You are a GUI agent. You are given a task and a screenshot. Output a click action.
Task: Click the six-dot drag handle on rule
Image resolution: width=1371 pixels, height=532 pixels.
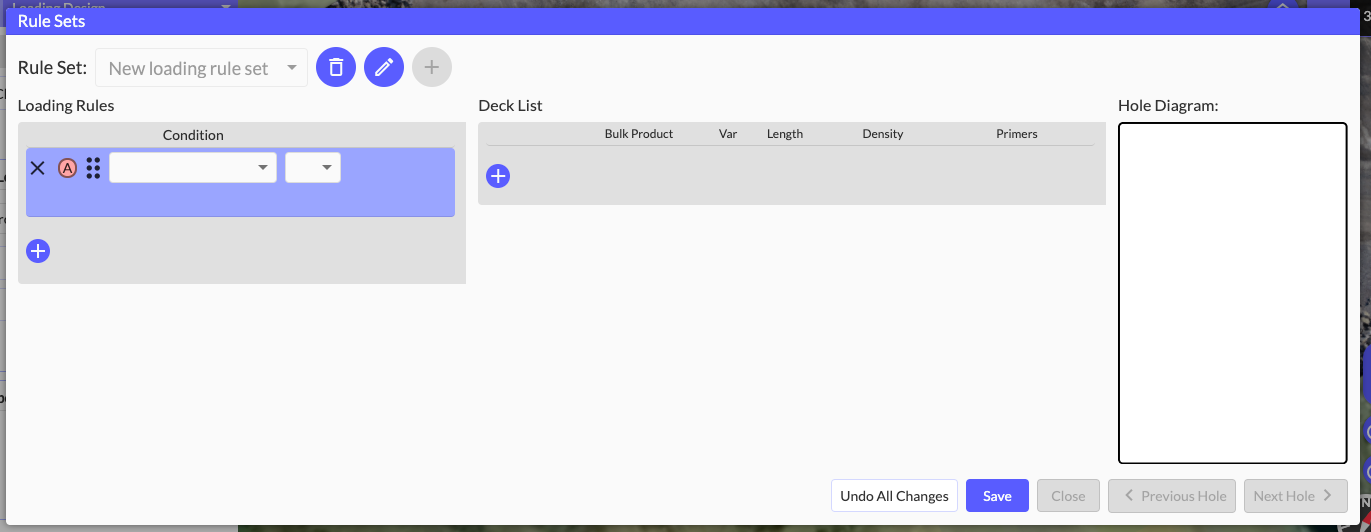(x=93, y=168)
